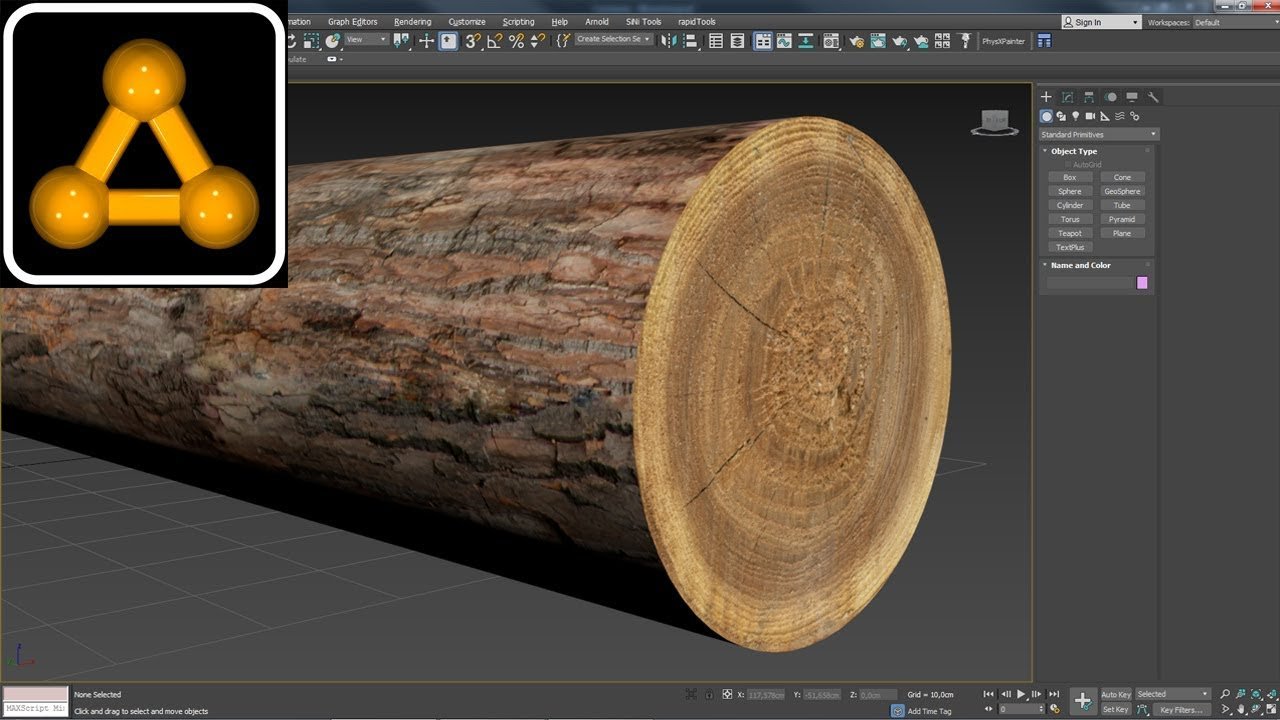Open the Customize menu
The width and height of the screenshot is (1280, 720).
coord(467,22)
